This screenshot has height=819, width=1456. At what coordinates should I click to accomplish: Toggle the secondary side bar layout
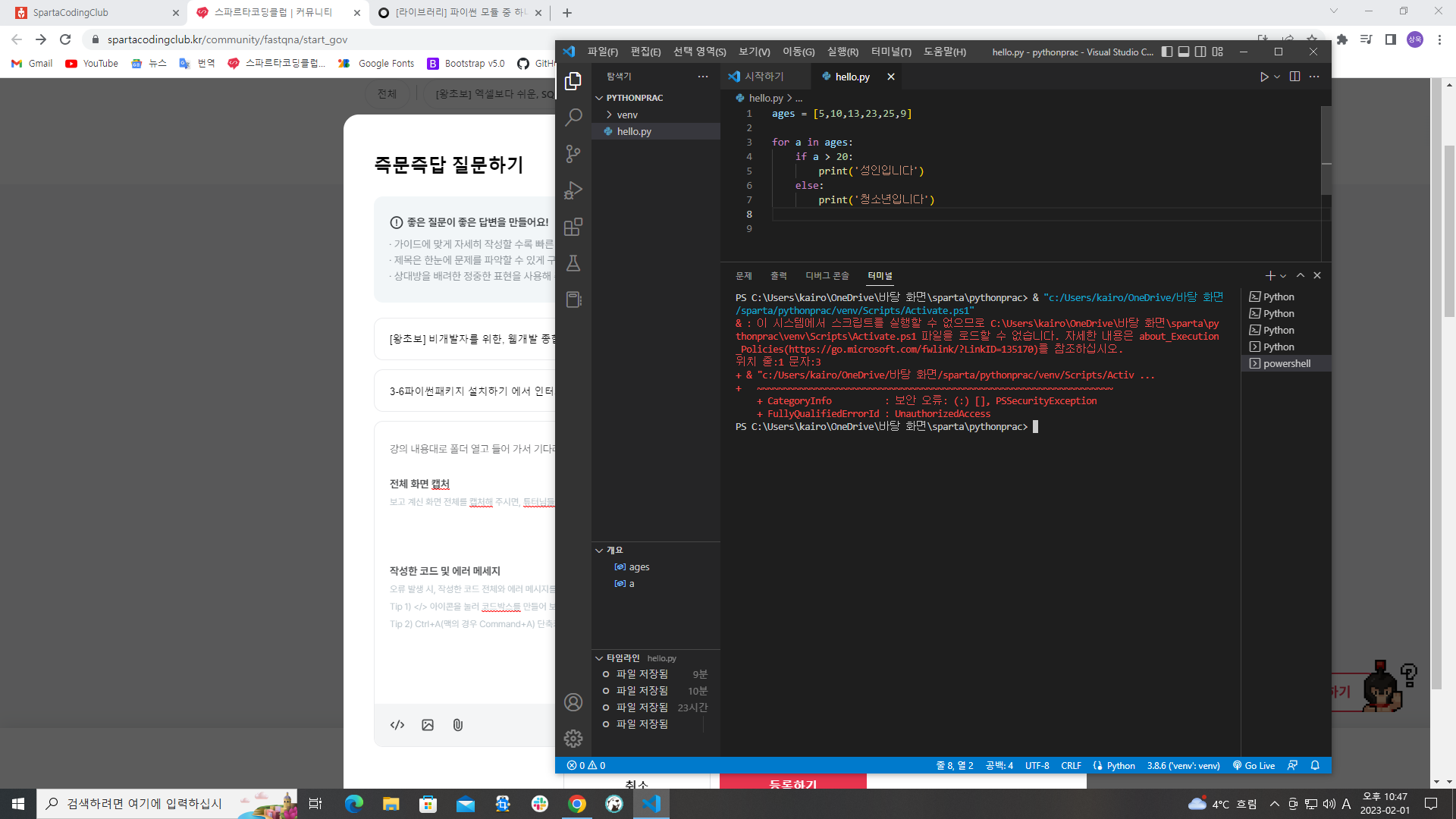(1200, 52)
